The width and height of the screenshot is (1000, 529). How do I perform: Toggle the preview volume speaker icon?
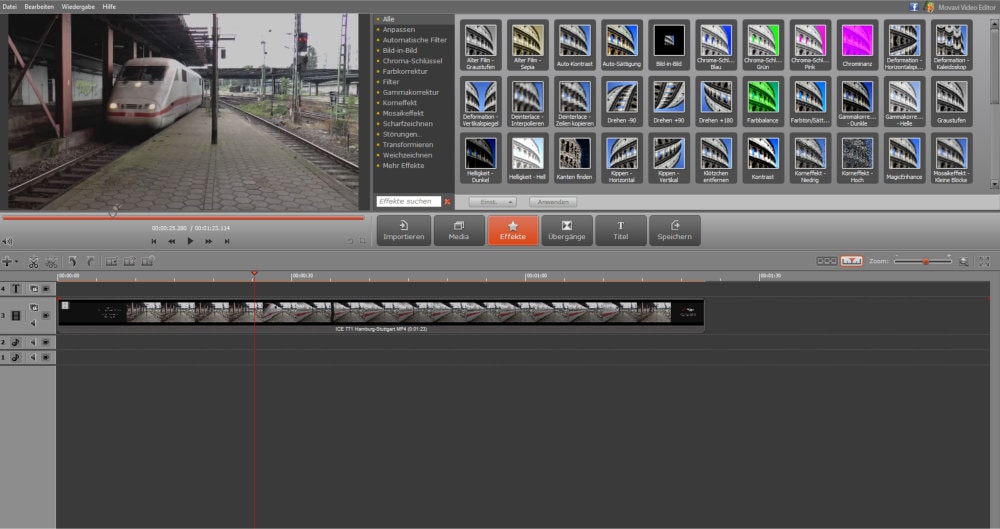point(7,242)
